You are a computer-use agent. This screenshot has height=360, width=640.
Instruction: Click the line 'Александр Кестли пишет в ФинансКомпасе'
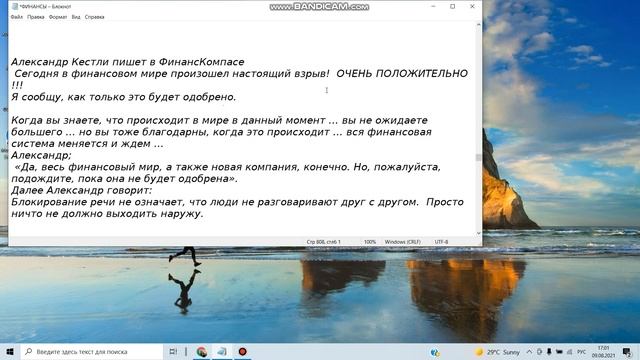[128, 62]
